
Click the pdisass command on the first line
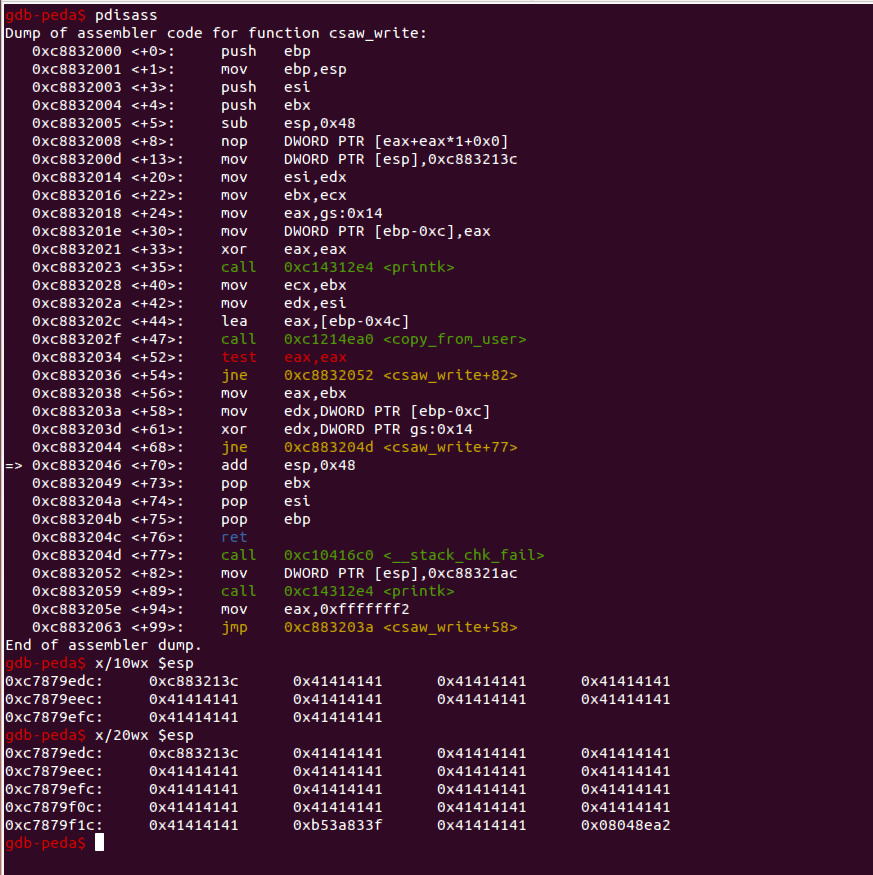[127, 15]
